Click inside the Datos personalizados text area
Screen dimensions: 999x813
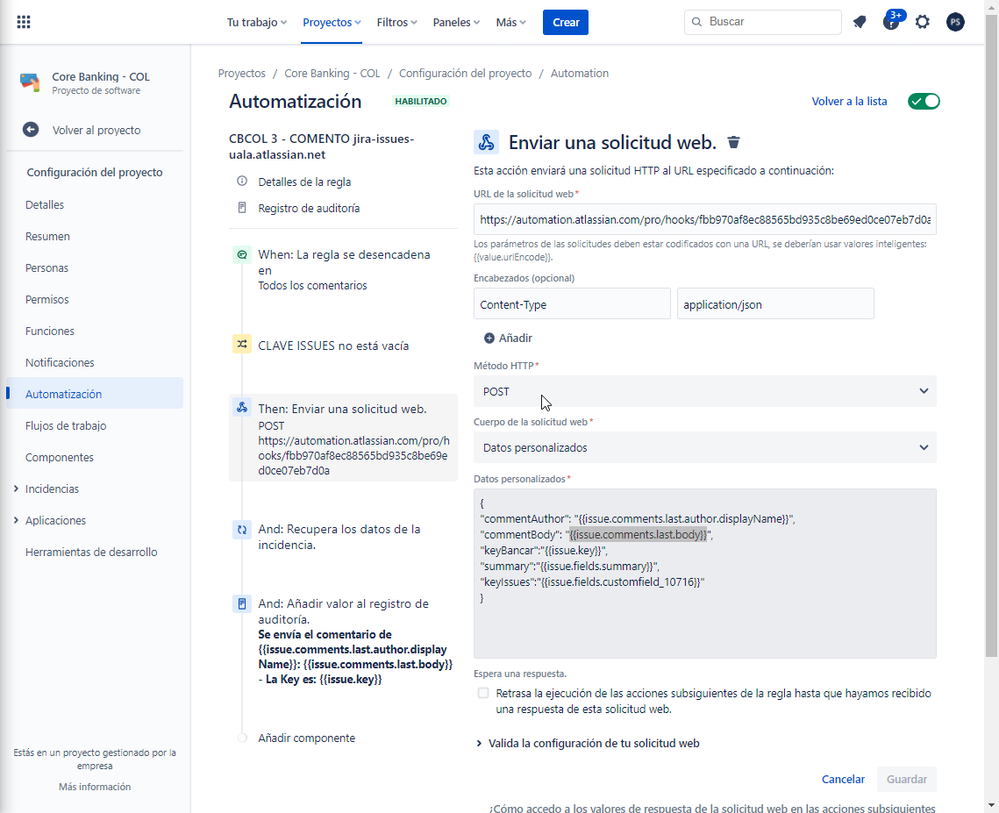tap(705, 573)
